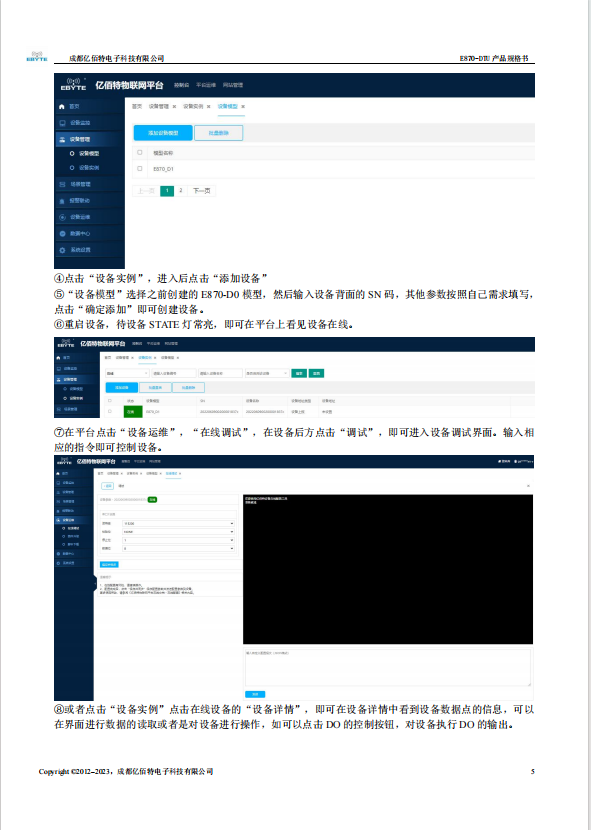This screenshot has height=830, width=591.
Task: Click the 数据中心 sidebar icon
Action: (62, 233)
